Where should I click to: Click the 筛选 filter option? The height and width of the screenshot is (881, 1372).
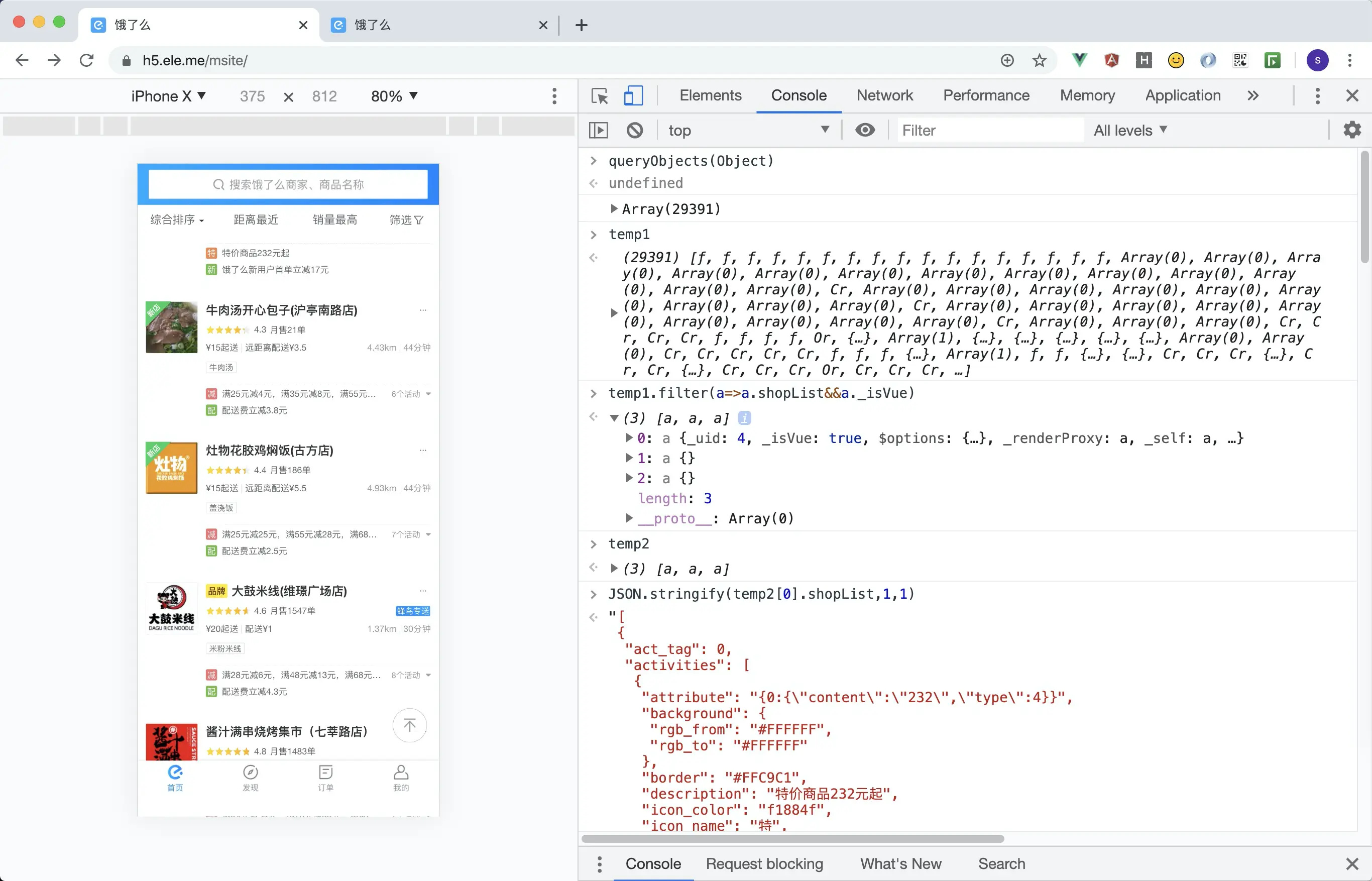[406, 219]
